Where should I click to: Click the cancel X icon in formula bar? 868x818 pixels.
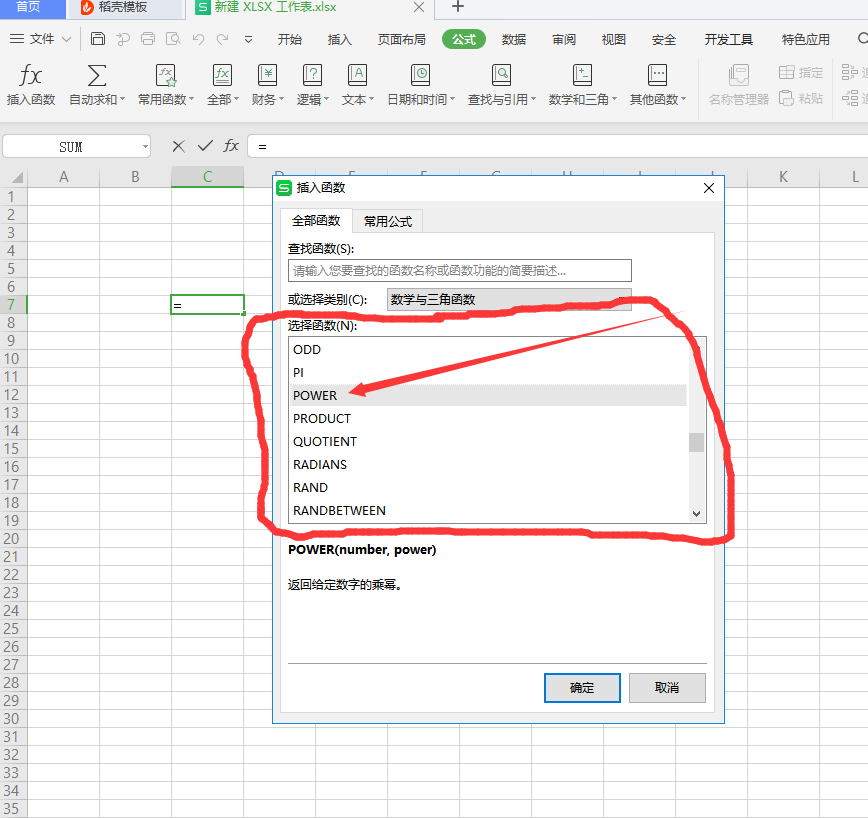pyautogui.click(x=178, y=146)
